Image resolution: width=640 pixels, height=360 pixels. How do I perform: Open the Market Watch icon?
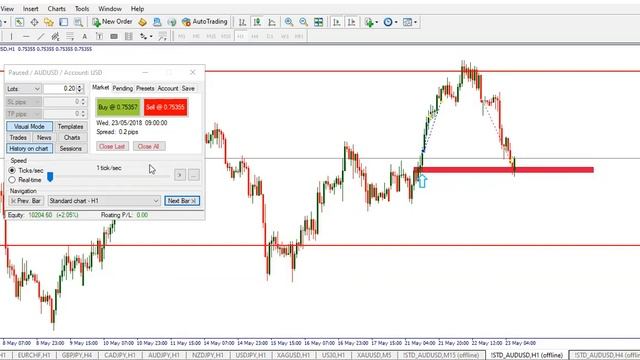[20, 22]
